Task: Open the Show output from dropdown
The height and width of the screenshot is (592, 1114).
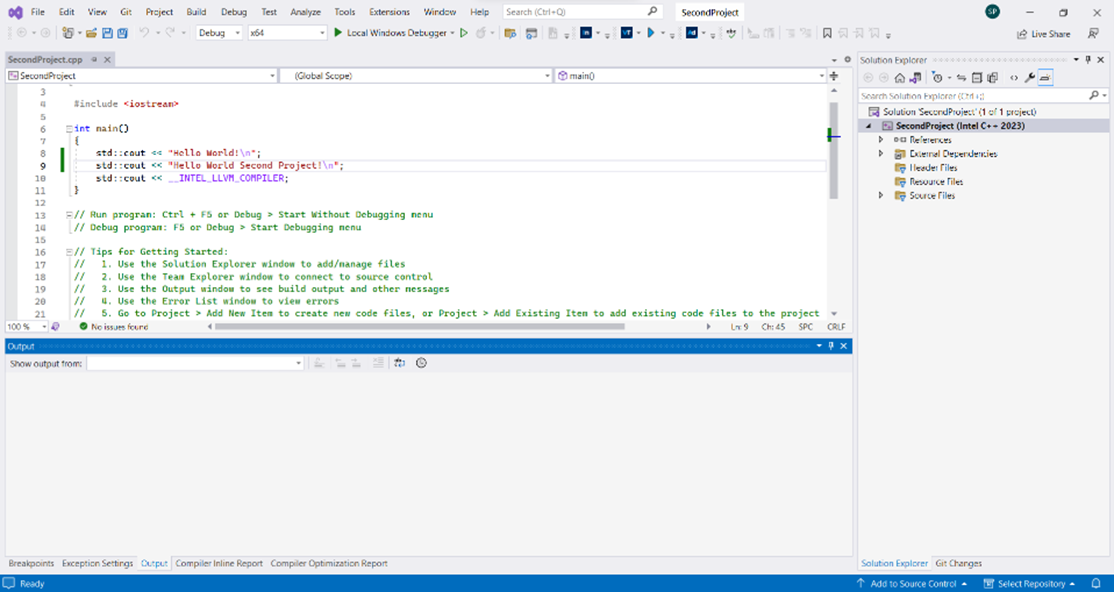Action: click(x=195, y=363)
